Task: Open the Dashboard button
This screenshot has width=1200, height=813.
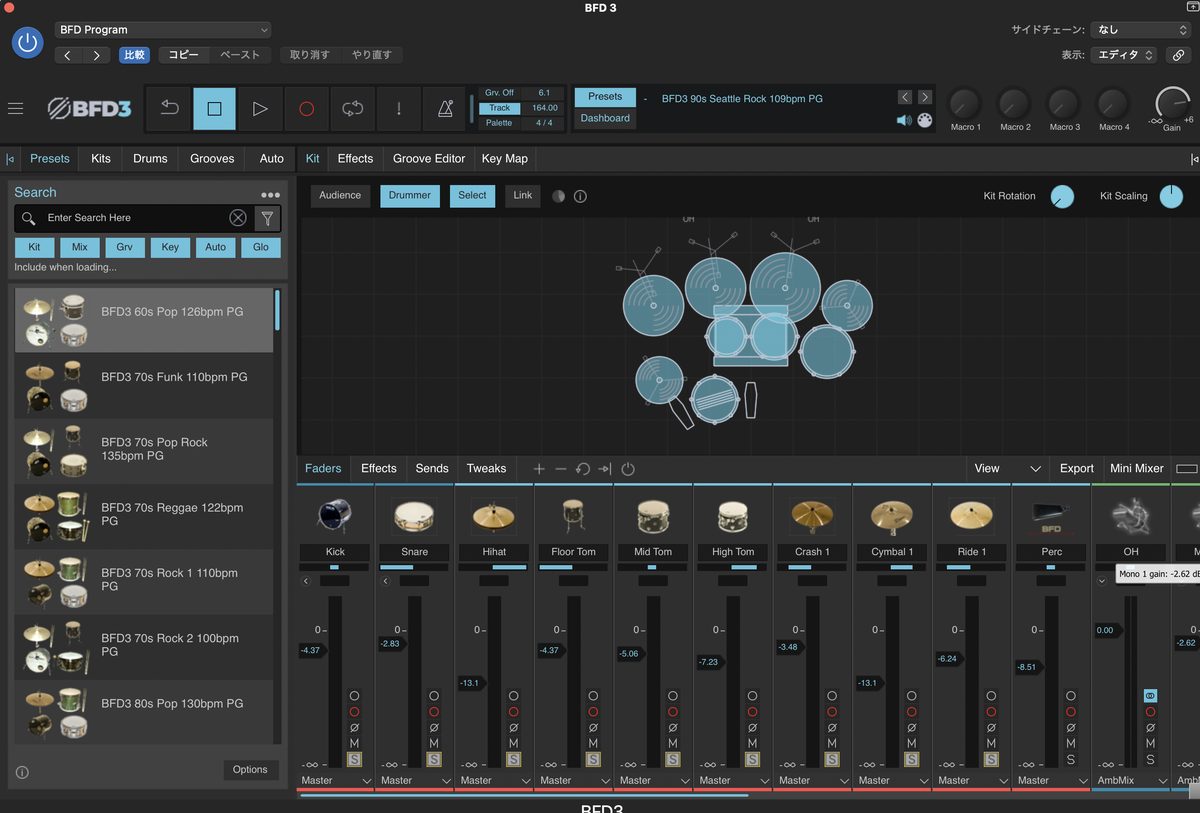Action: point(605,118)
